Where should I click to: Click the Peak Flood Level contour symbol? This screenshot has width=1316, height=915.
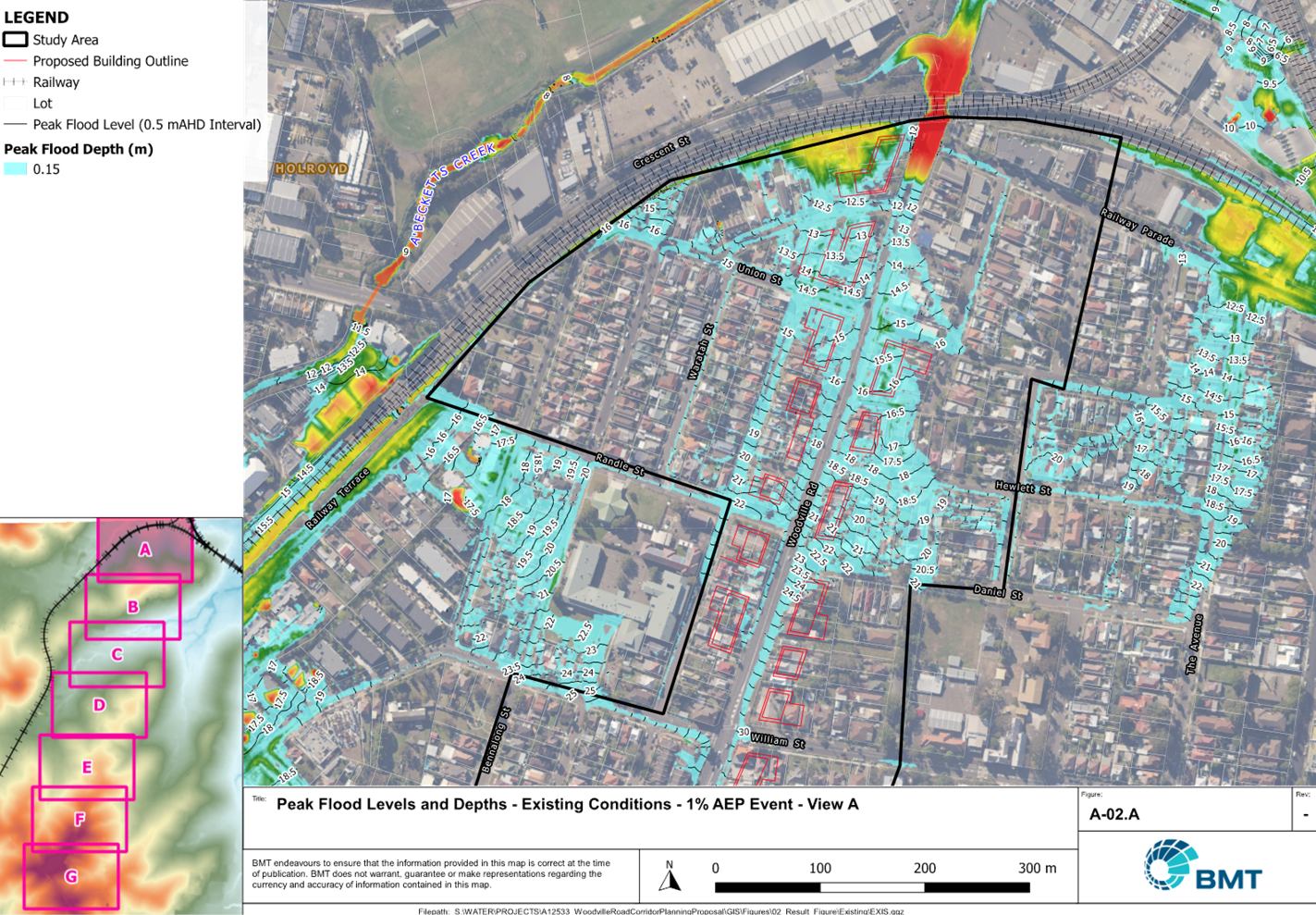pos(15,125)
